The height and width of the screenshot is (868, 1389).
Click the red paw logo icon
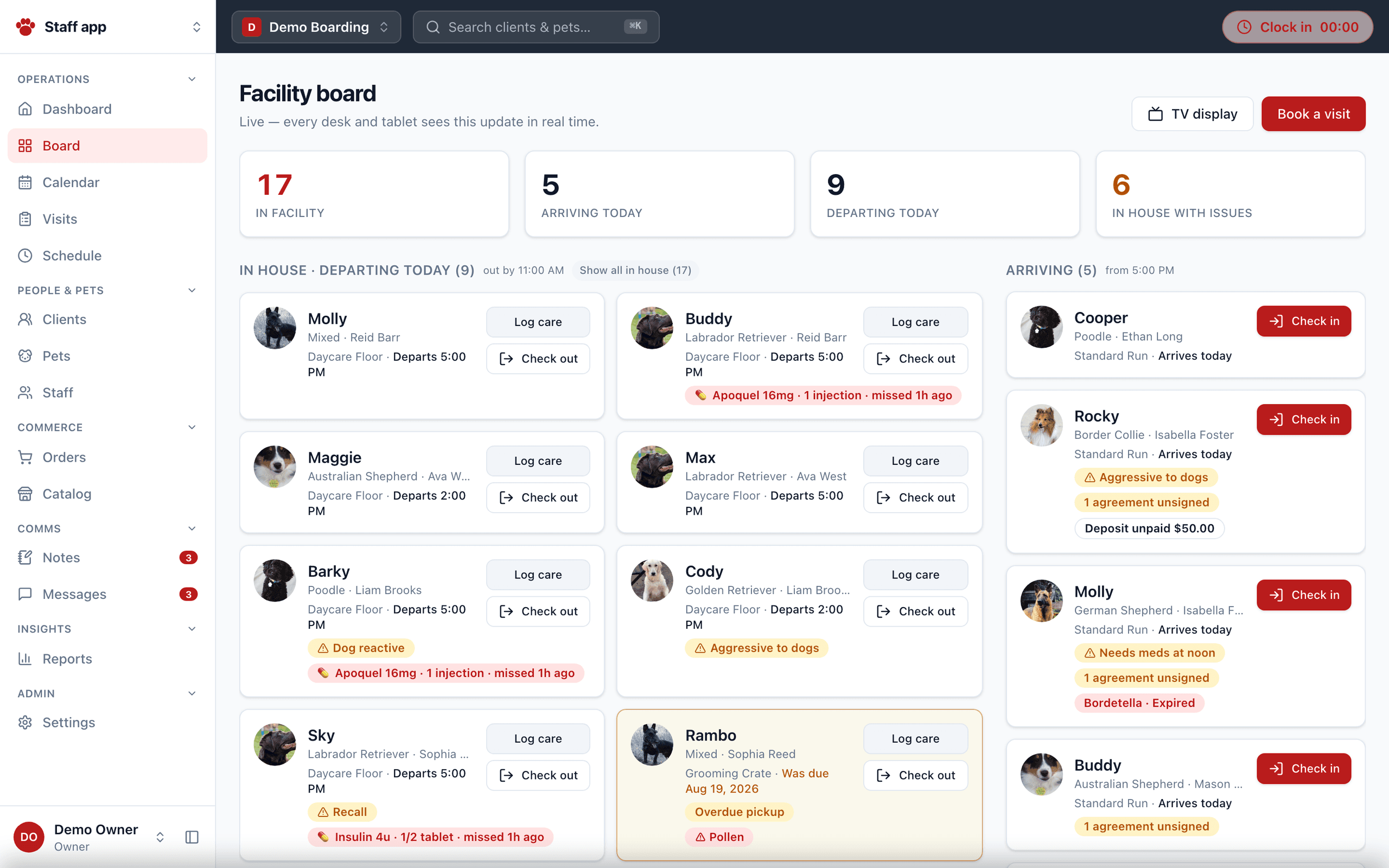click(x=26, y=27)
